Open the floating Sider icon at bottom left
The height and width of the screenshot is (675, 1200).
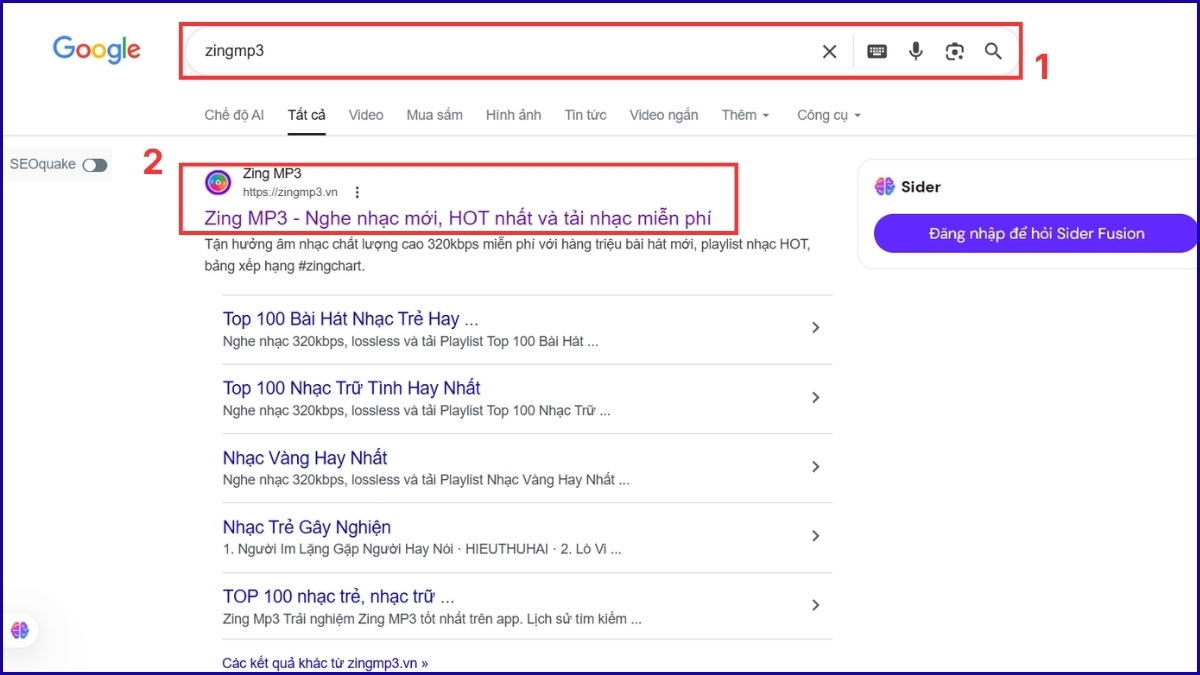coord(20,630)
